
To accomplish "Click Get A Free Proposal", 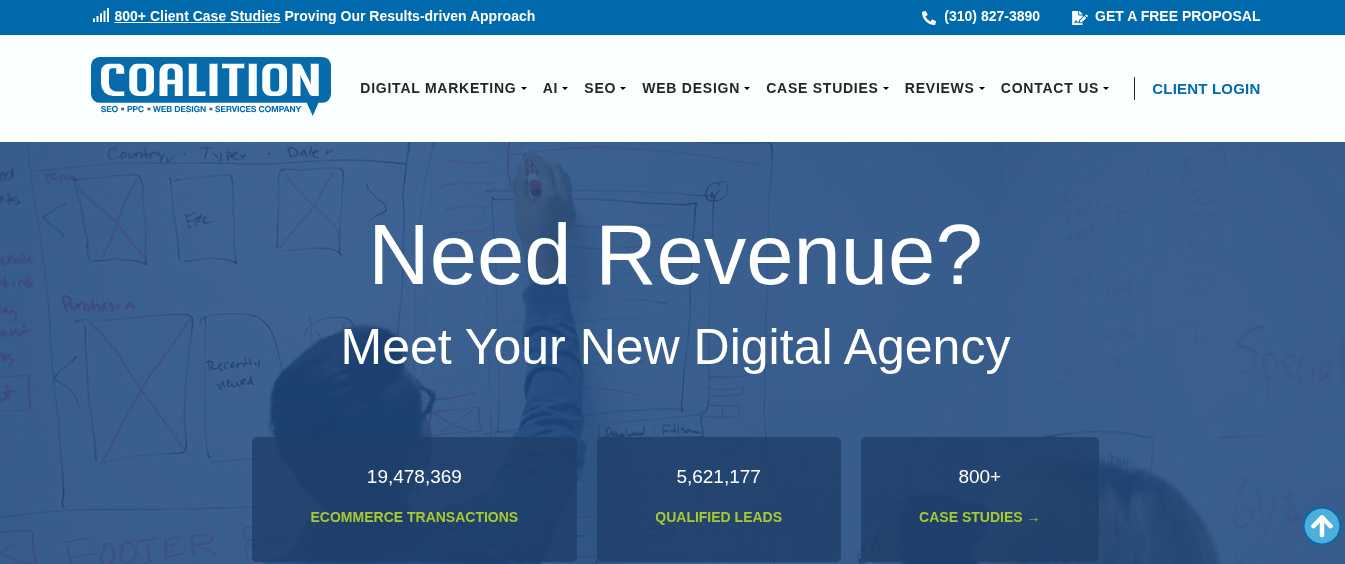I will pos(1177,16).
